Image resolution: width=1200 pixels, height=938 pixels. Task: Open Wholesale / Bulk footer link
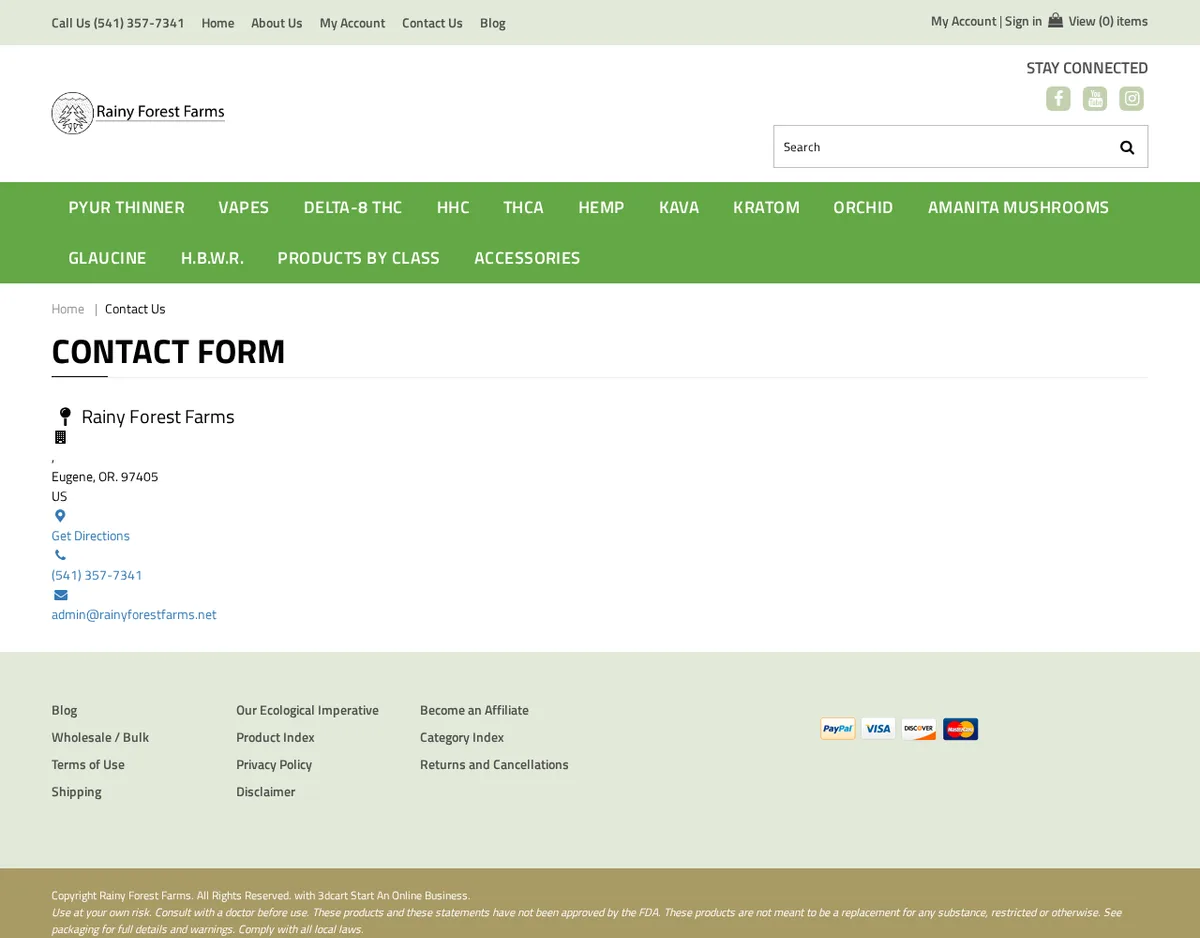100,737
